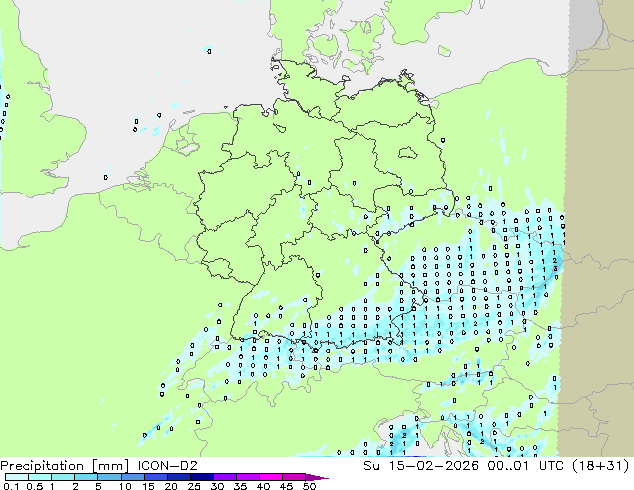Choose the 15 to 20 mm blue swatch
Screen dimensions: 634x490
(156, 477)
